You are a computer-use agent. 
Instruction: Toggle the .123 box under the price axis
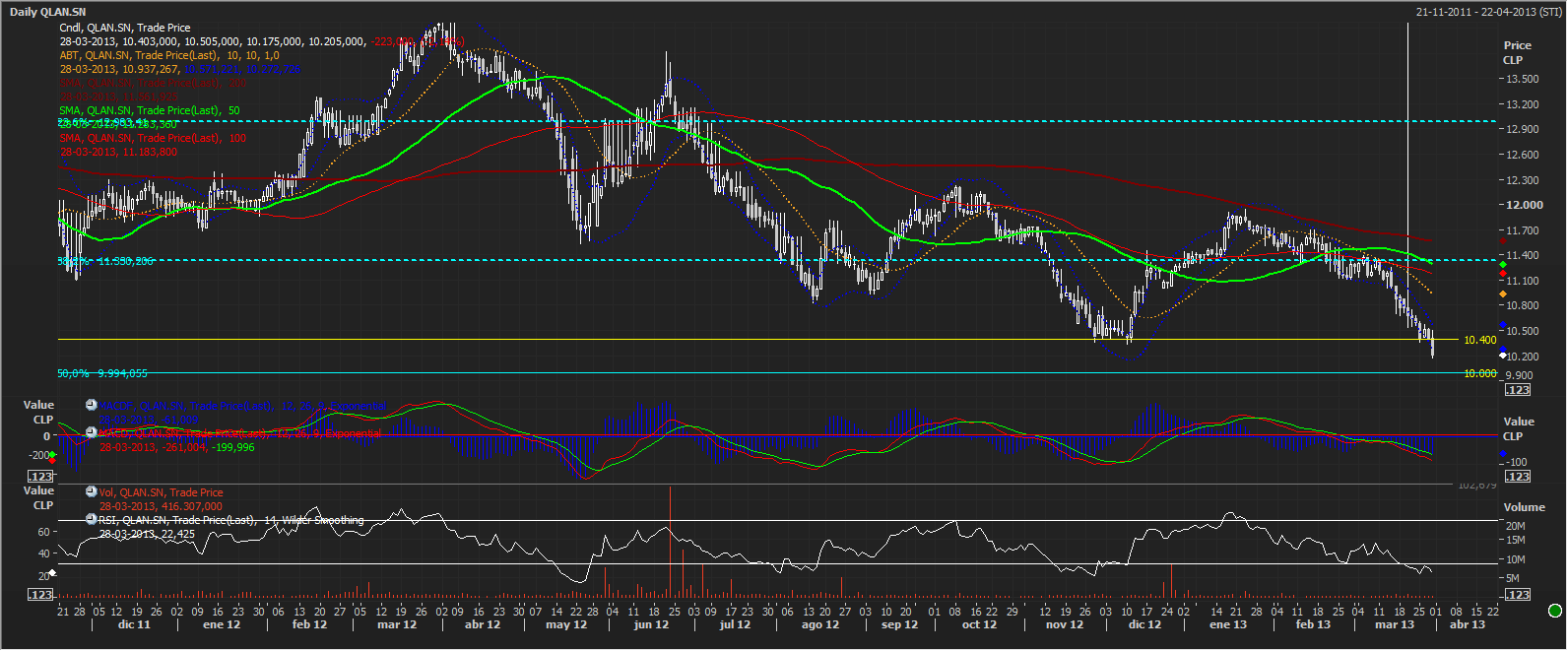pyautogui.click(x=1518, y=390)
